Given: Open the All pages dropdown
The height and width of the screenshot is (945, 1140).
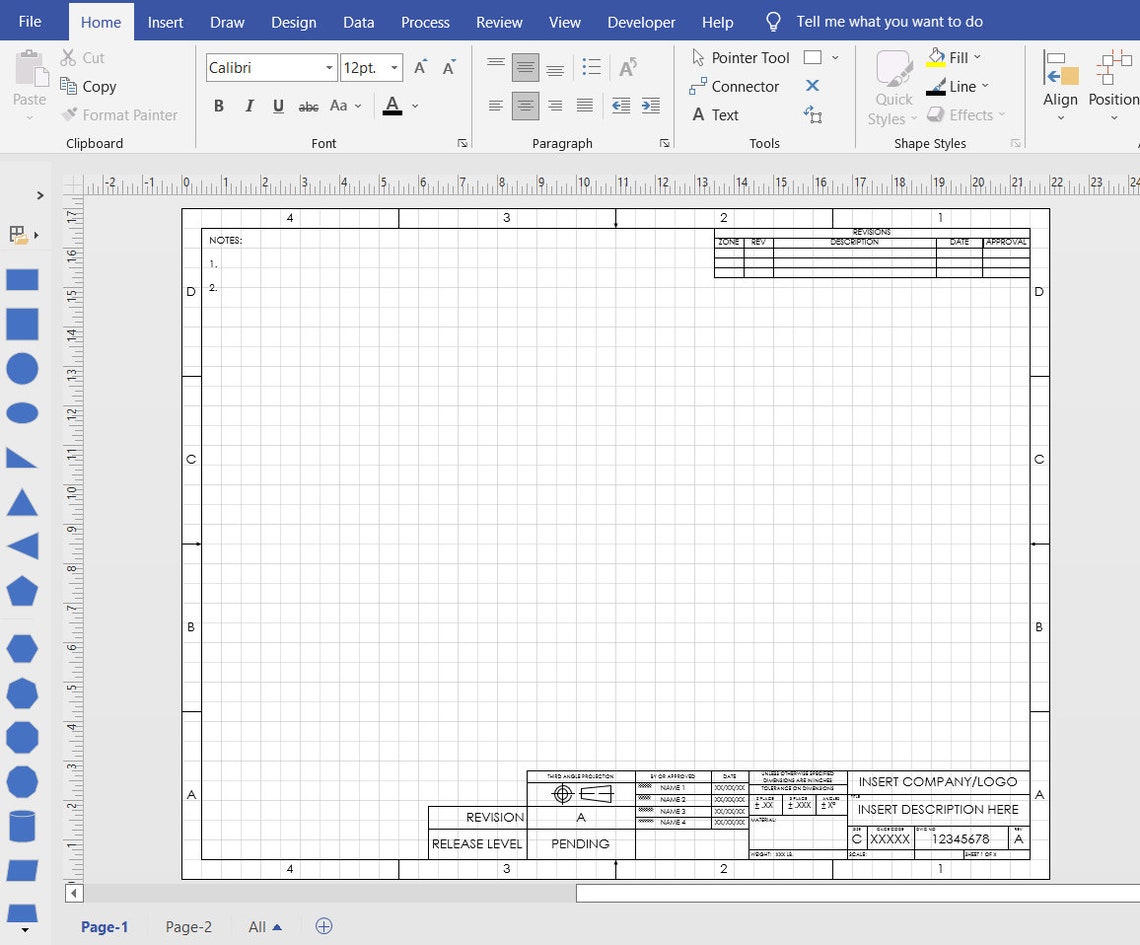Looking at the screenshot, I should click(x=263, y=927).
